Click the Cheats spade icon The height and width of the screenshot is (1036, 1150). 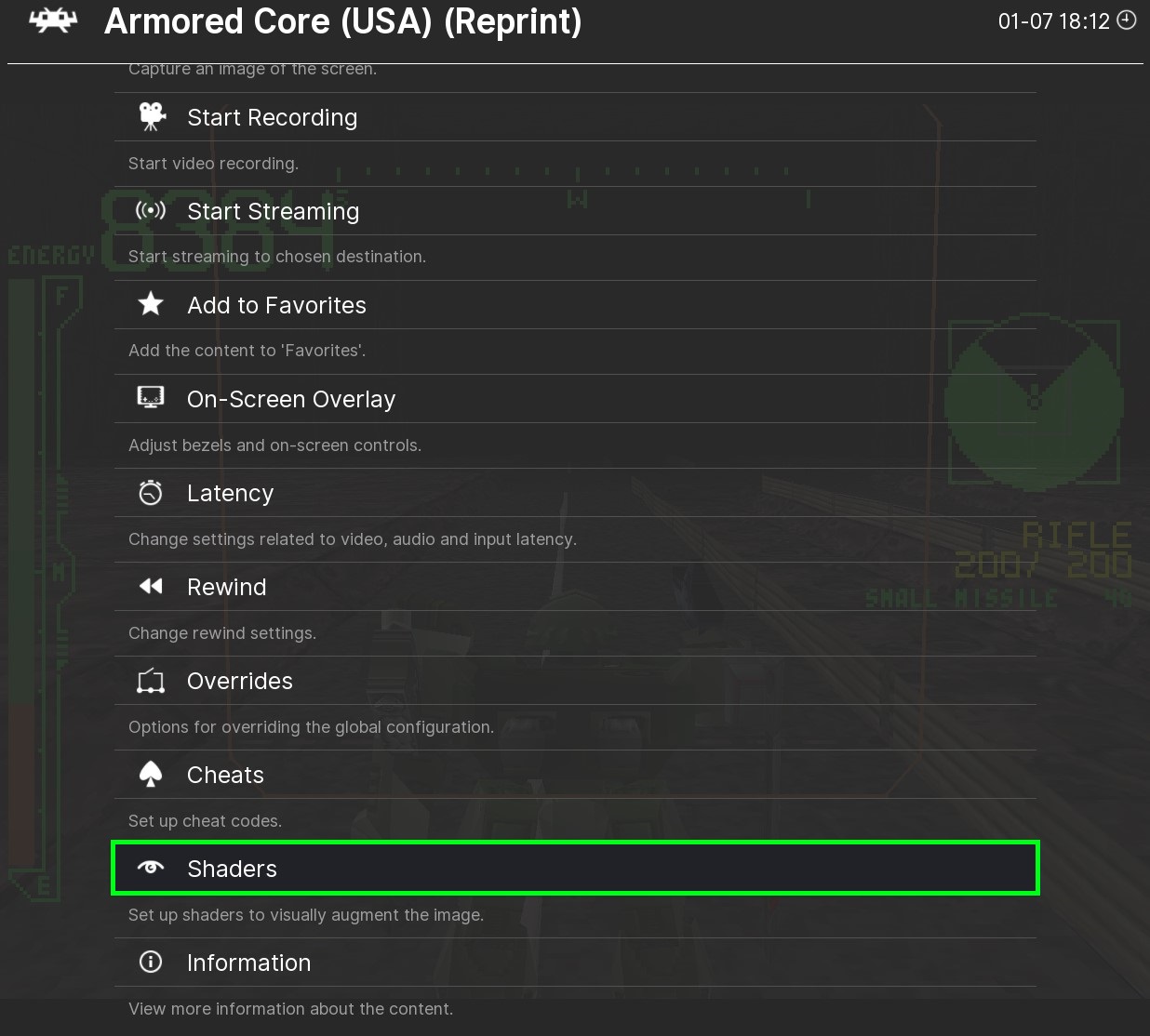[x=151, y=775]
